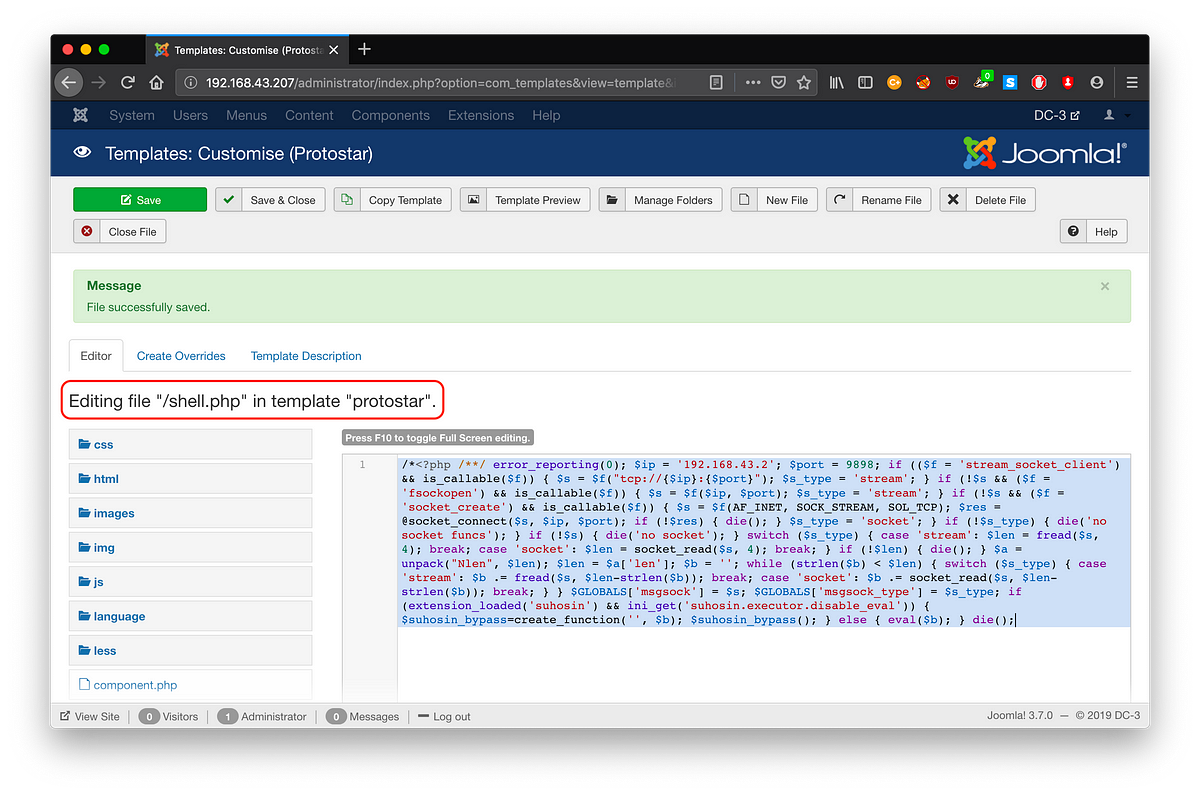
Task: Click Messages counter in status bar
Action: click(363, 716)
